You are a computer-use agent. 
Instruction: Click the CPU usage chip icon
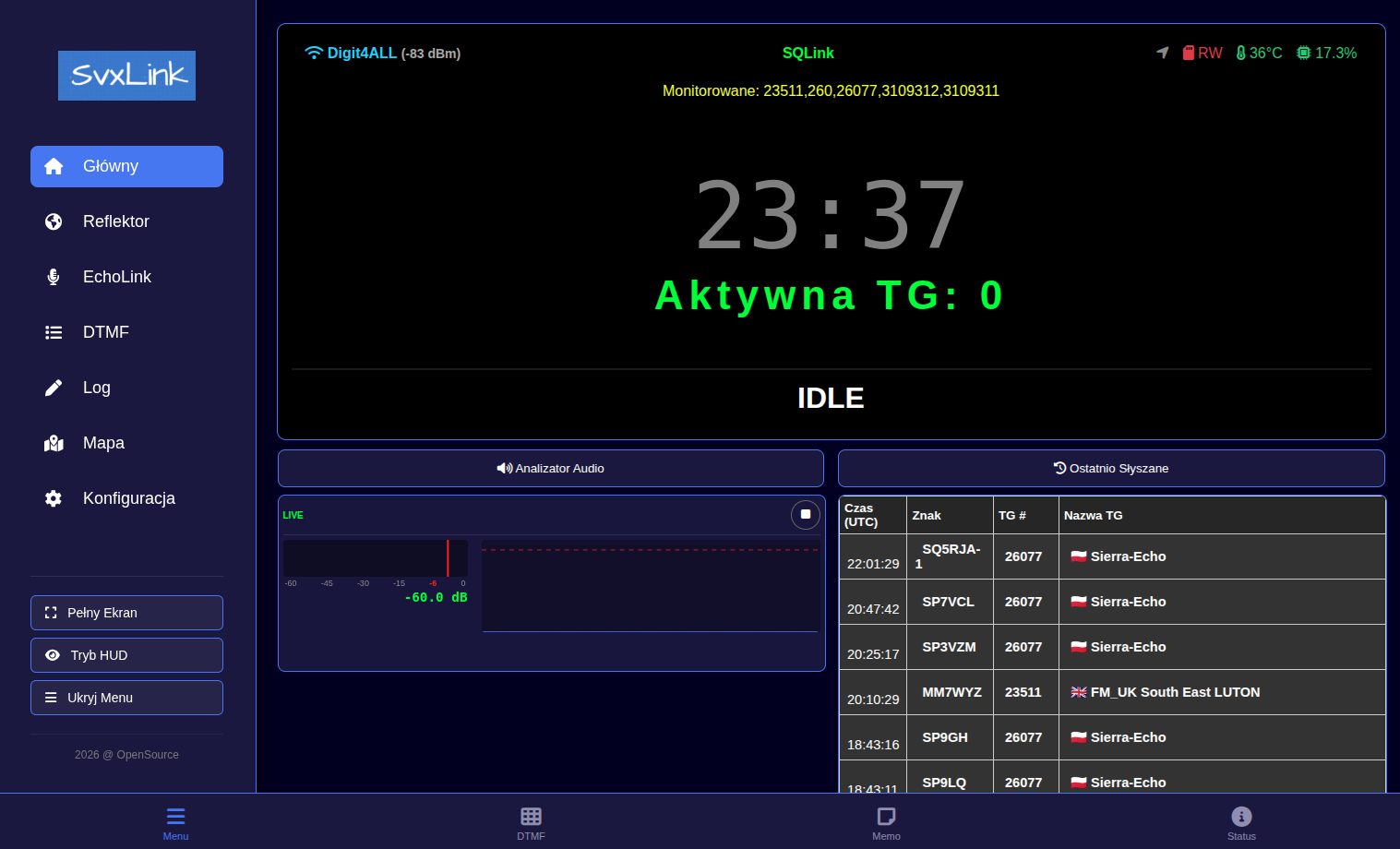coord(1303,54)
